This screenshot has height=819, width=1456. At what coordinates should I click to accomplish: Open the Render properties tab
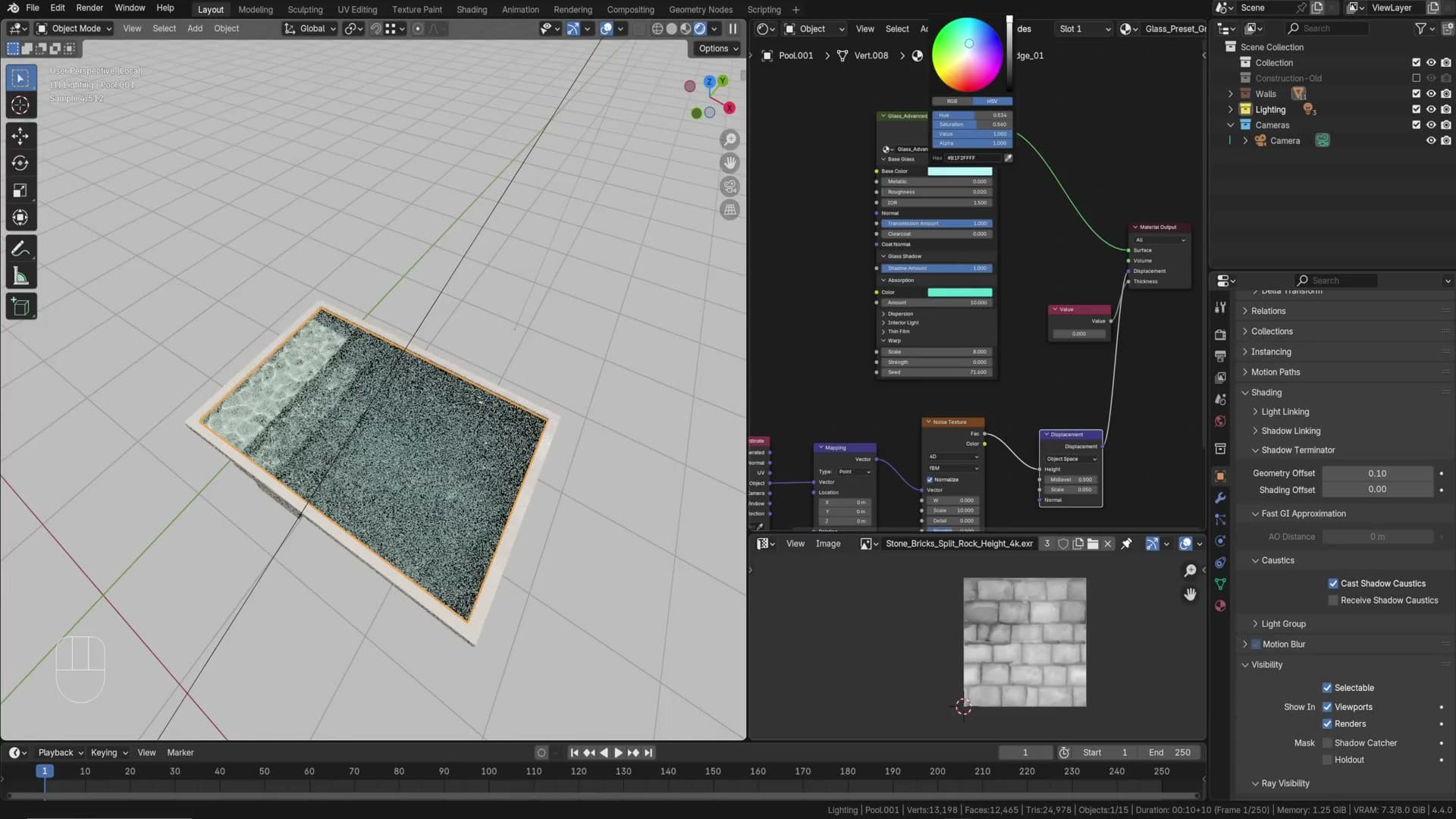point(1220,334)
